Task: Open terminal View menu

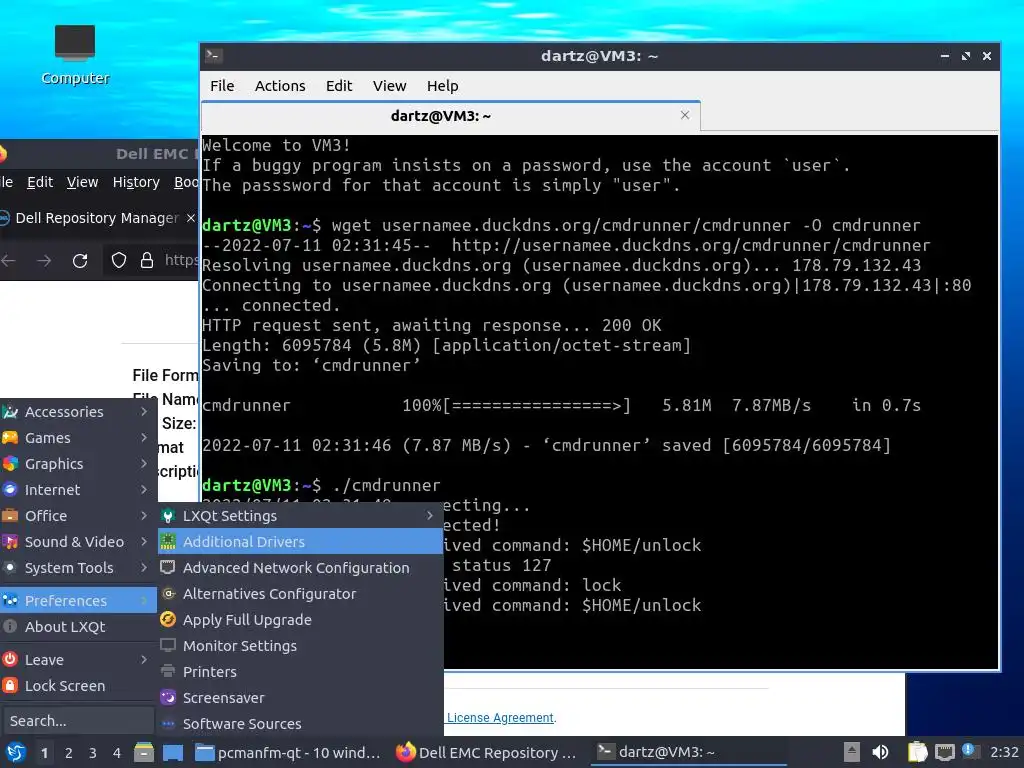Action: tap(389, 86)
